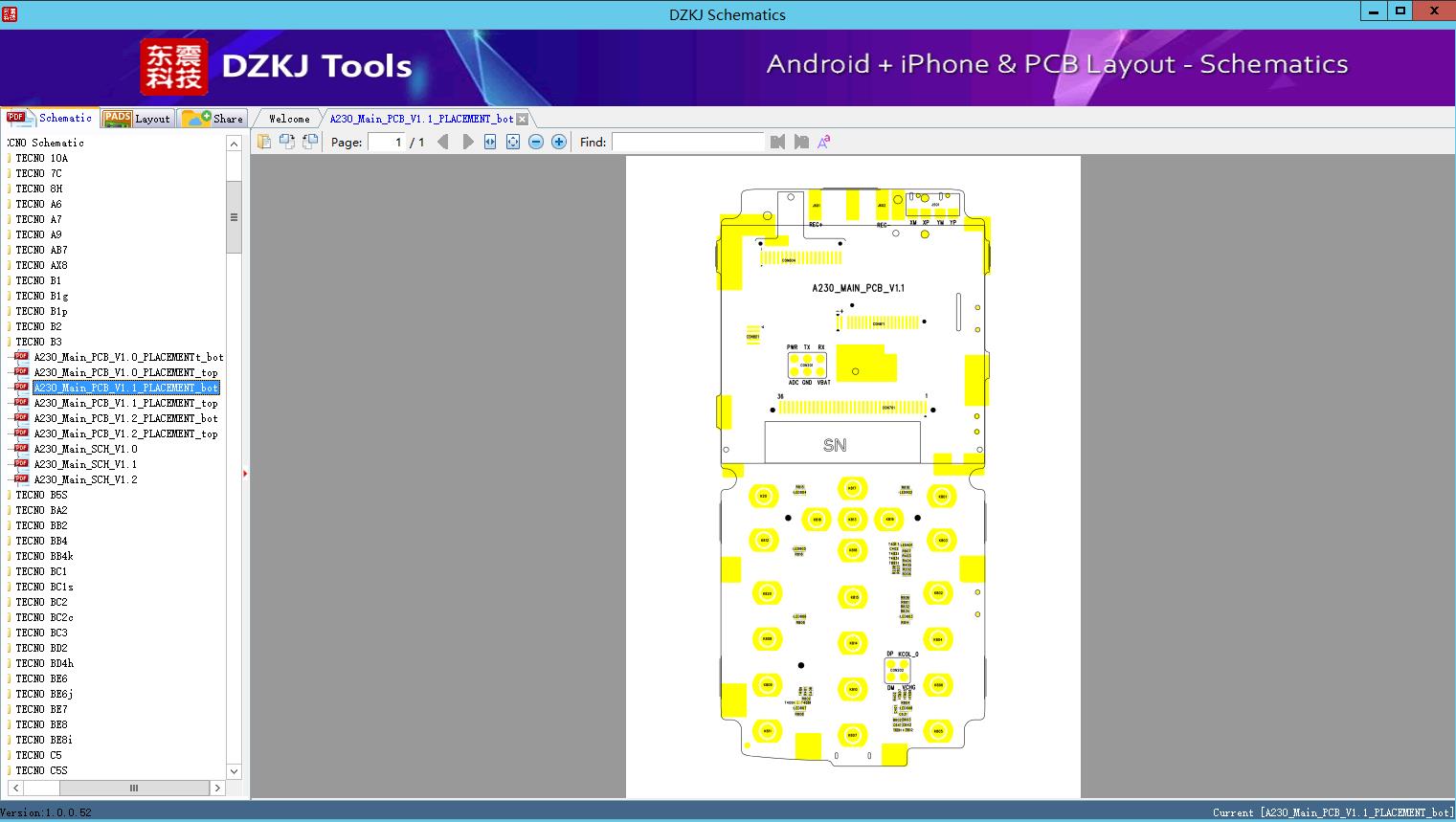Select the TECNO 8H tree entry
Viewport: 1456px width, 822px height.
tap(39, 189)
